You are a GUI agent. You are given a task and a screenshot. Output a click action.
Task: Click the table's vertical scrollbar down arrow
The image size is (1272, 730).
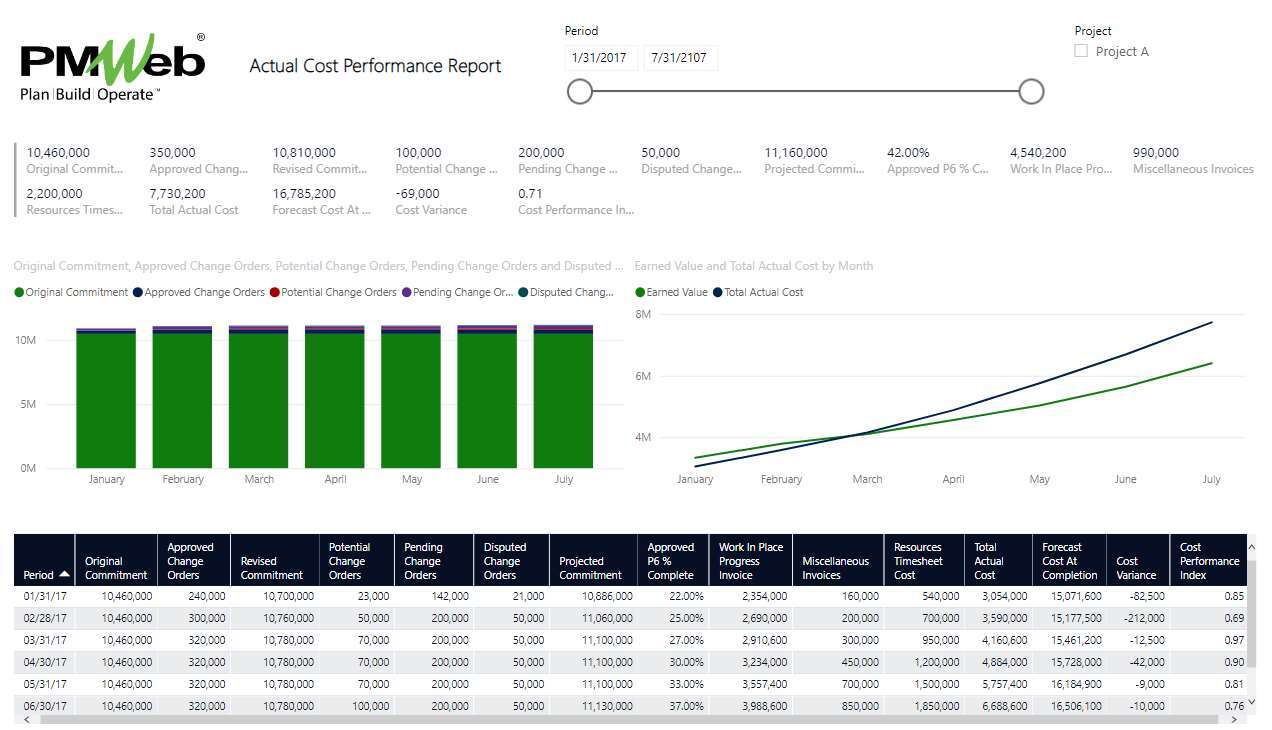(x=1252, y=703)
